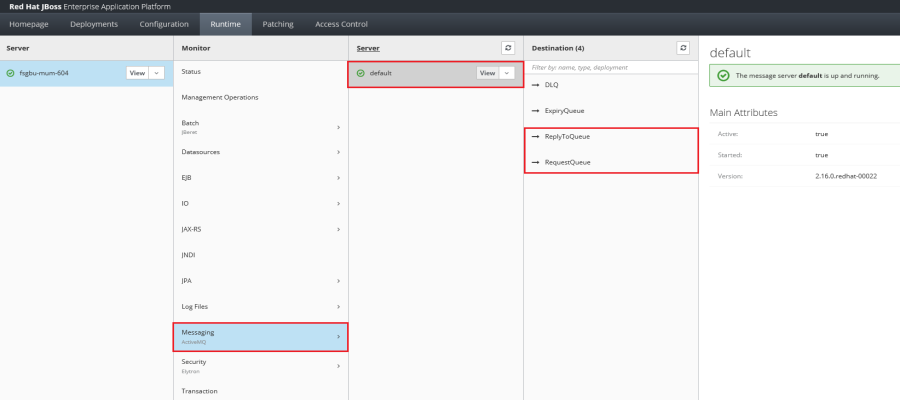Expand the Datasources chevron

tap(339, 152)
